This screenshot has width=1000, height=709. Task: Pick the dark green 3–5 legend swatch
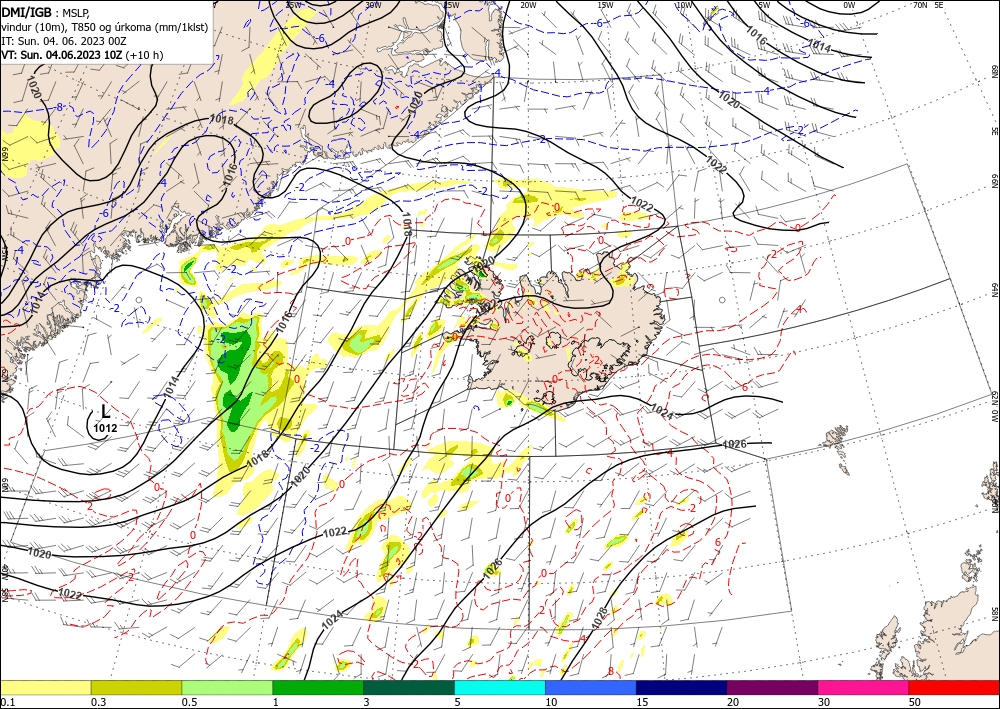(x=409, y=687)
